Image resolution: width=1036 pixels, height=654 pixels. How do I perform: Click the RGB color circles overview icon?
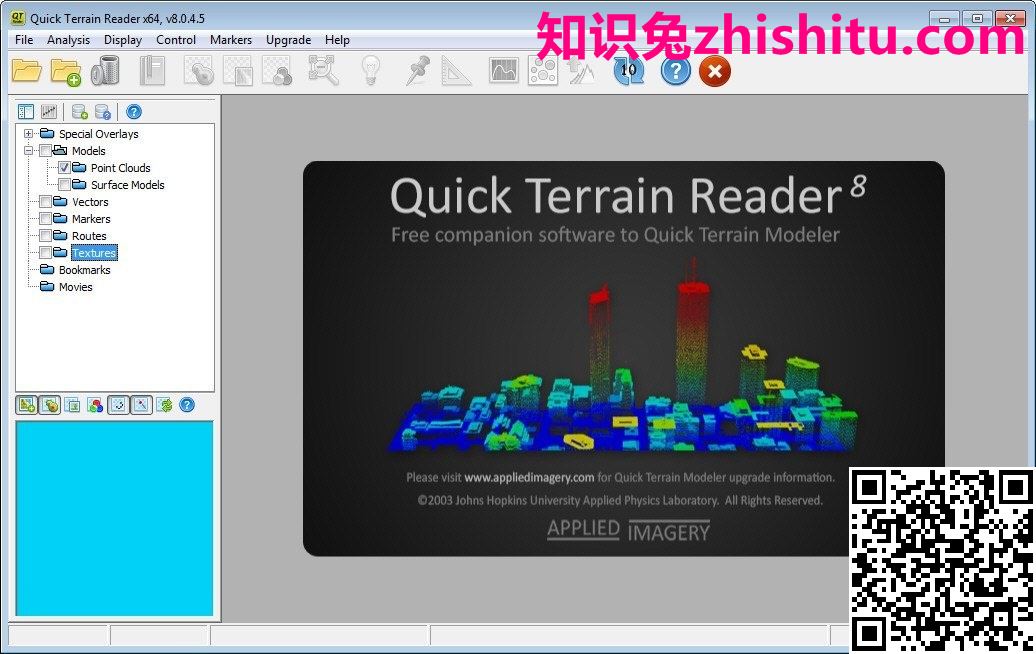(95, 405)
